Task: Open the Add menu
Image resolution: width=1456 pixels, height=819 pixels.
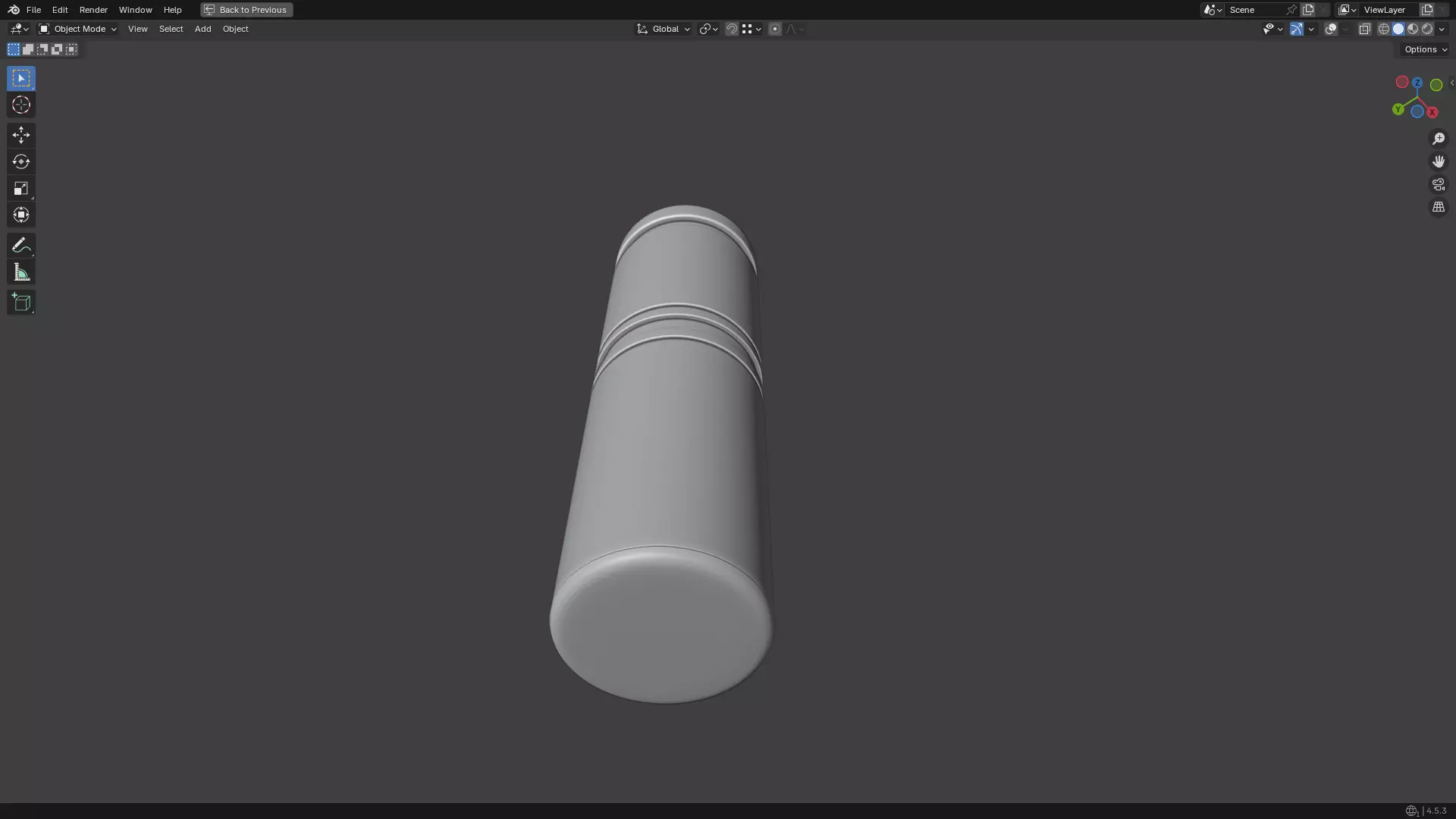Action: tap(202, 29)
